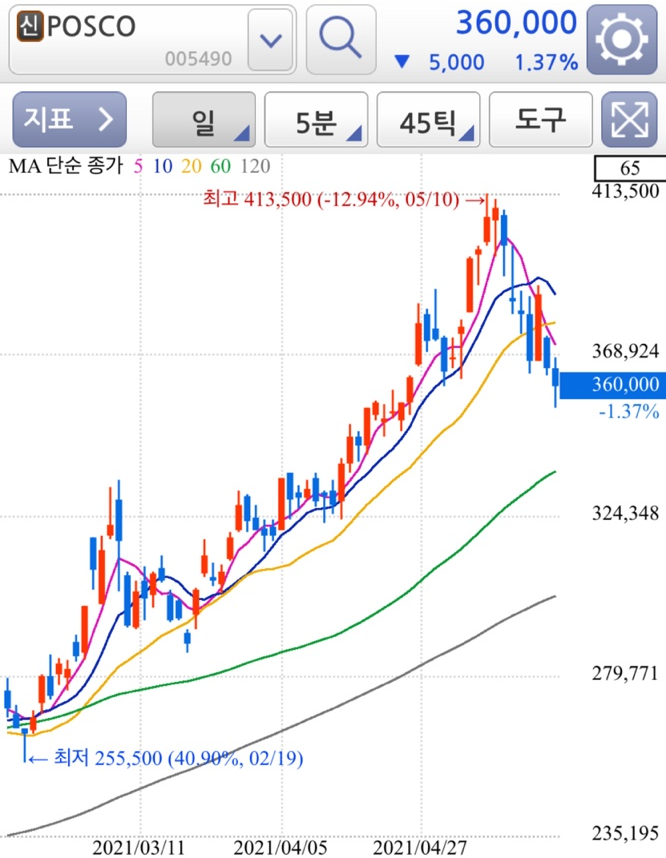The height and width of the screenshot is (858, 666).
Task: Click the 2021/04/05 date label
Action: [280, 847]
